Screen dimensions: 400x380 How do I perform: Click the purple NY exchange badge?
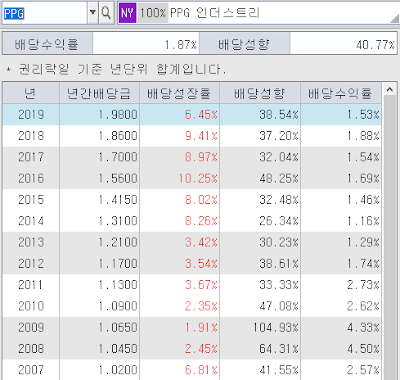pos(128,13)
